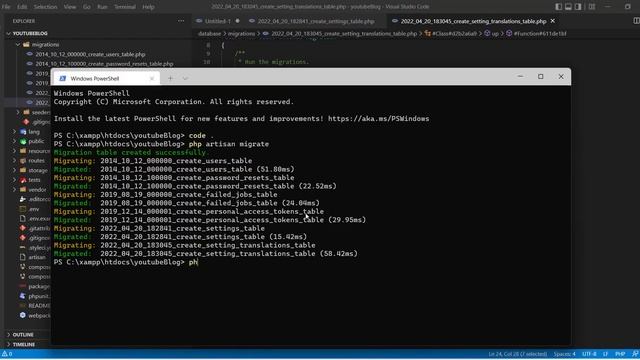
Task: Click the feedback icon in status bar
Action: pyautogui.click(x=635, y=354)
